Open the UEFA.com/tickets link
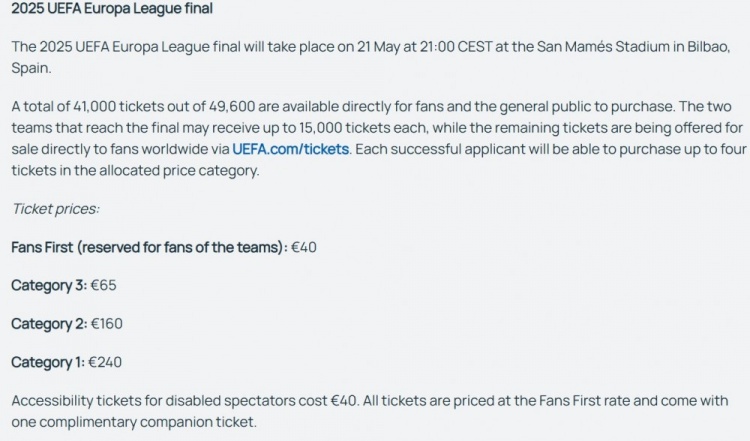Image resolution: width=750 pixels, height=441 pixels. click(x=290, y=149)
